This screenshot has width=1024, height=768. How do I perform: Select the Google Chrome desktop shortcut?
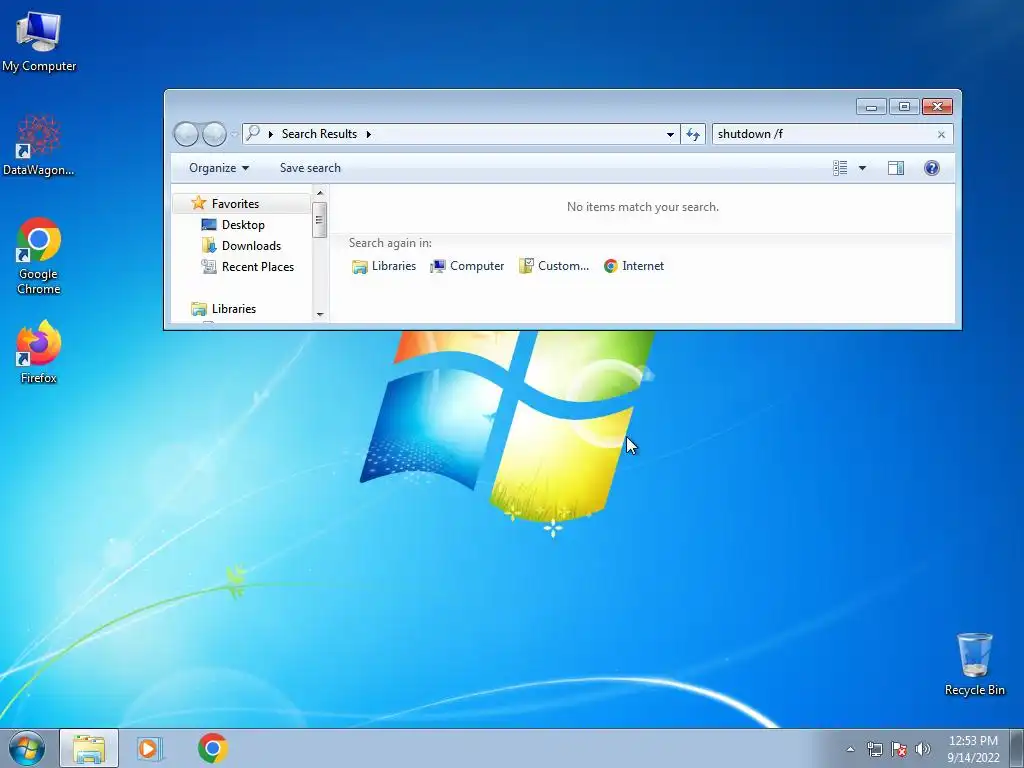pos(39,255)
